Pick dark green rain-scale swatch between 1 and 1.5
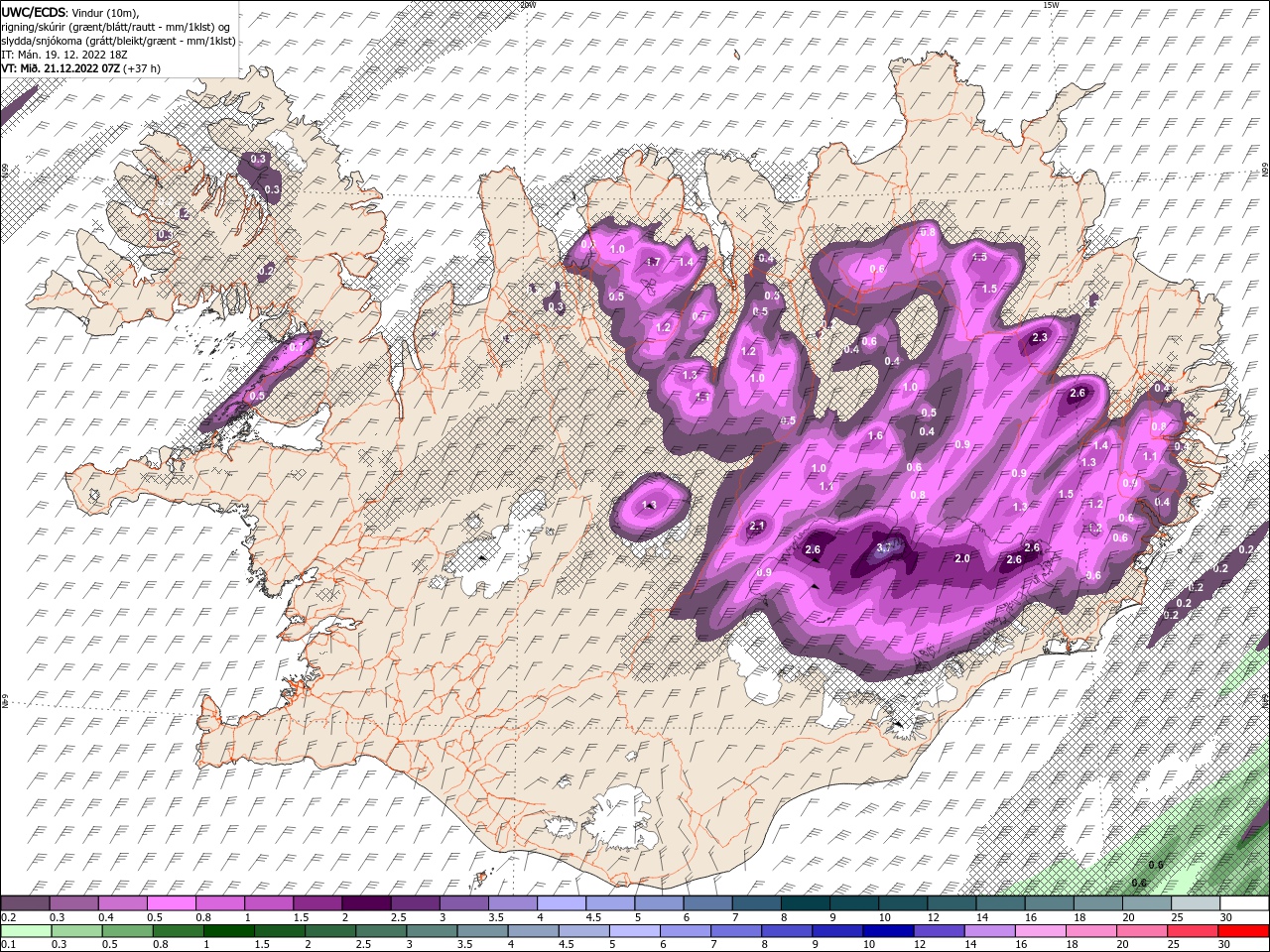1270x952 pixels. tap(228, 930)
